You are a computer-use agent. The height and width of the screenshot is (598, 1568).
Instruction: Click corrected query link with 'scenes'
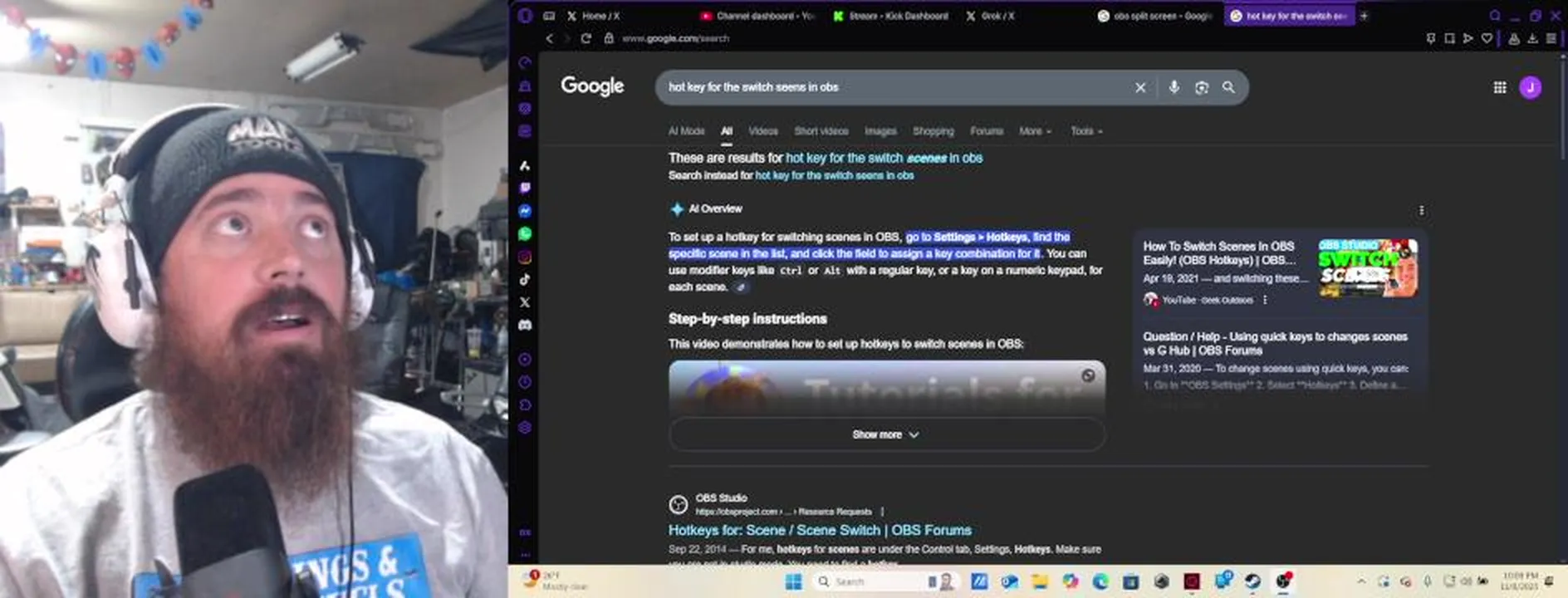(x=884, y=158)
